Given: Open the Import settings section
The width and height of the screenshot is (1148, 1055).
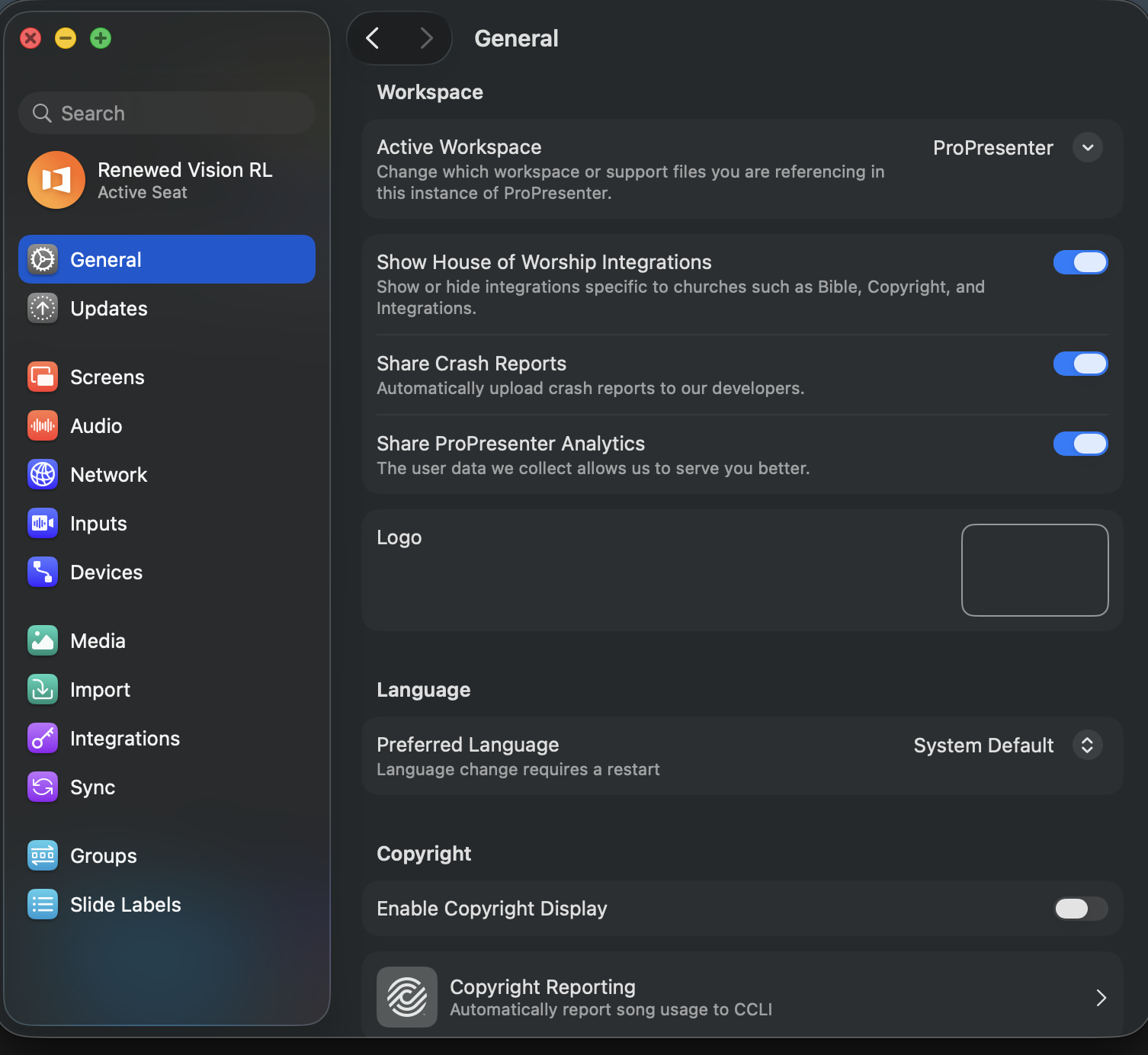Looking at the screenshot, I should tap(167, 689).
